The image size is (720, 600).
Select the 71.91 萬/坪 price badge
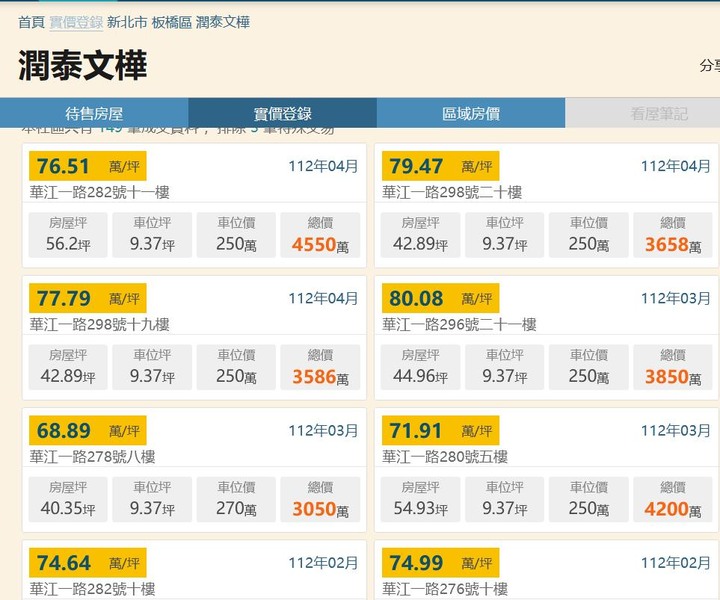(x=440, y=430)
